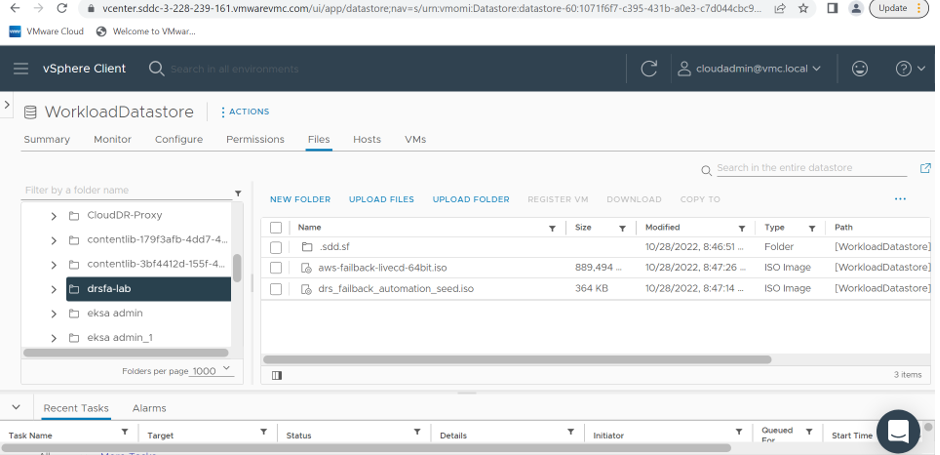This screenshot has height=455, width=940.
Task: Click browser forward arrow
Action: (38, 8)
